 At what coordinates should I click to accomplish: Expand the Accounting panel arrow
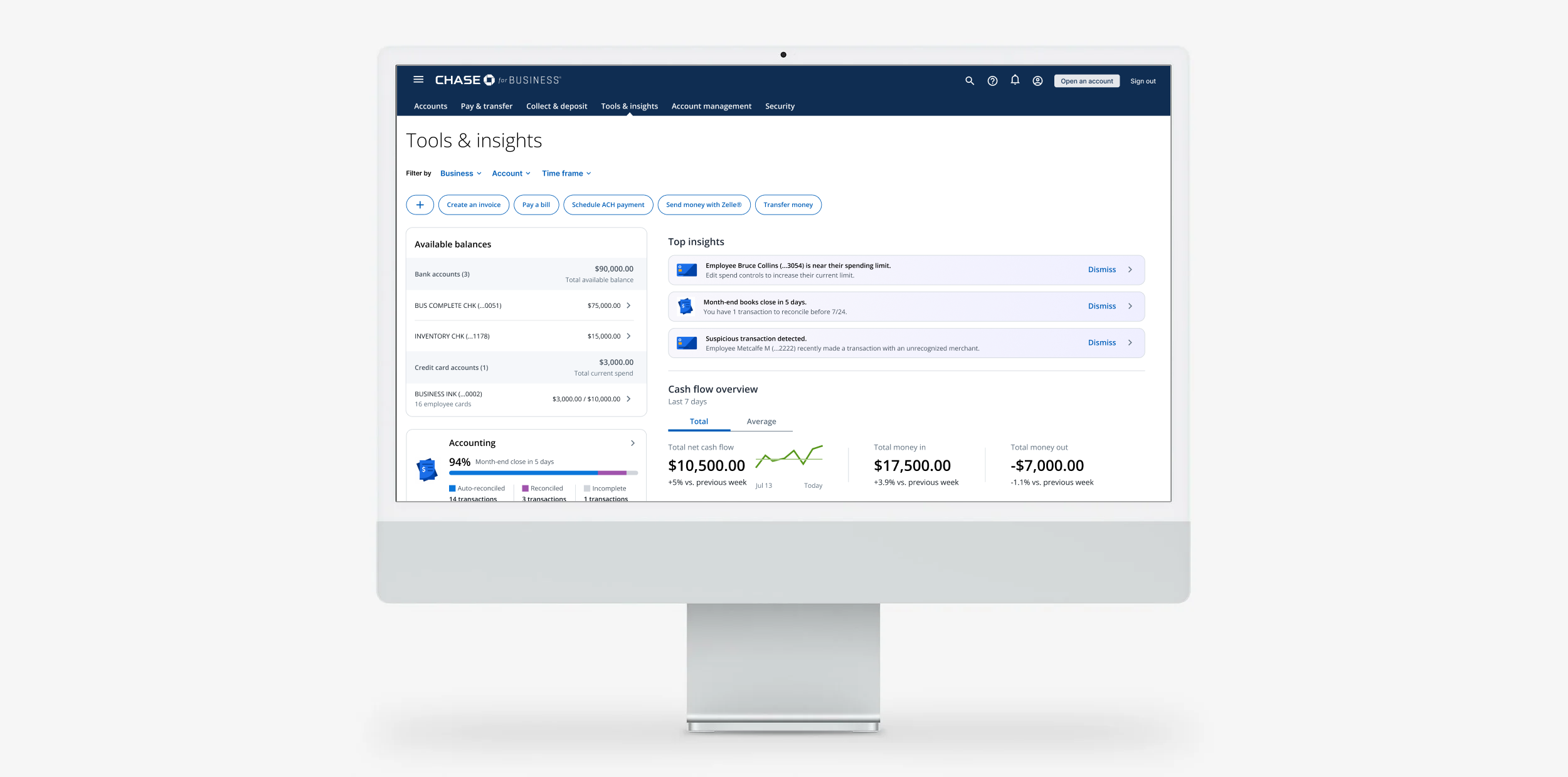[x=632, y=443]
